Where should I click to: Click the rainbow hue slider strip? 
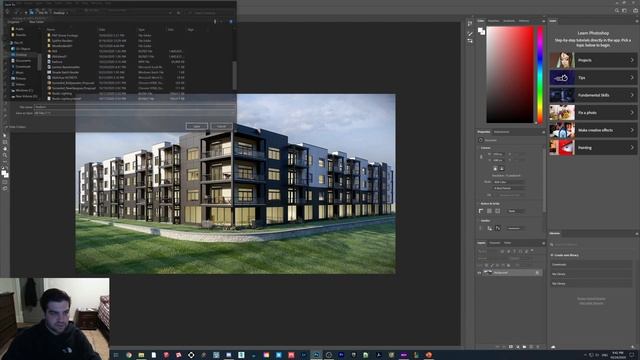(x=540, y=75)
